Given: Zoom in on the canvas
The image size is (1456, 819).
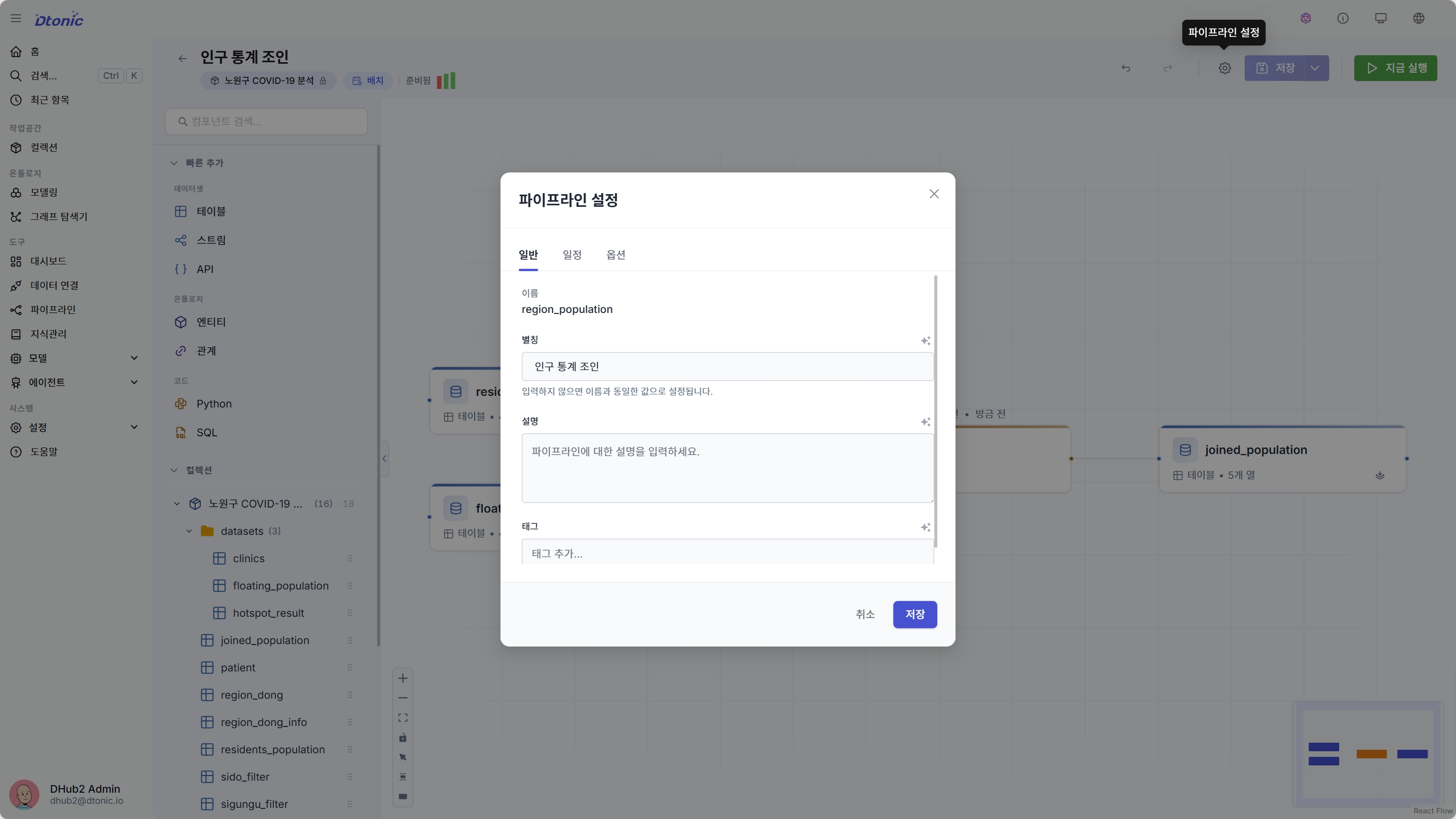Looking at the screenshot, I should click(403, 678).
